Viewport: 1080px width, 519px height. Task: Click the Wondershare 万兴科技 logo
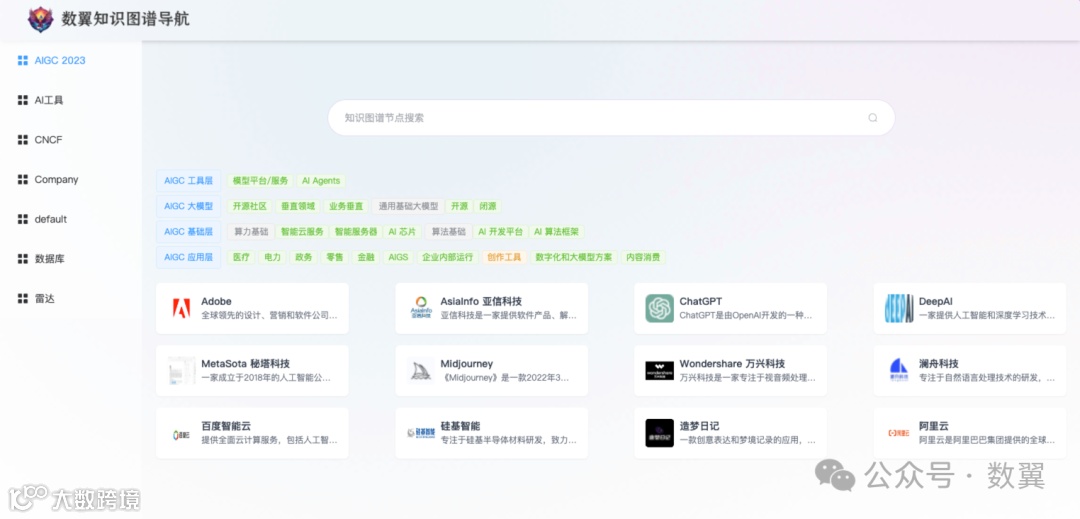[x=659, y=370]
